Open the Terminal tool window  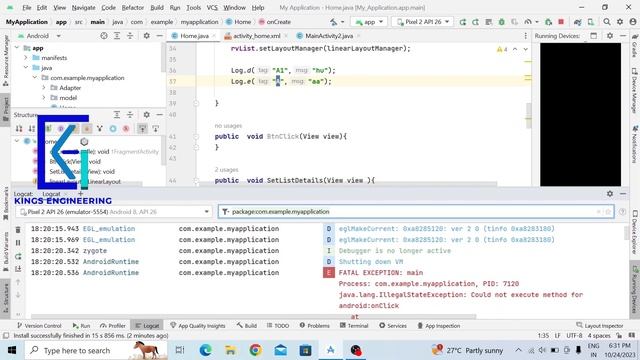[354, 325]
